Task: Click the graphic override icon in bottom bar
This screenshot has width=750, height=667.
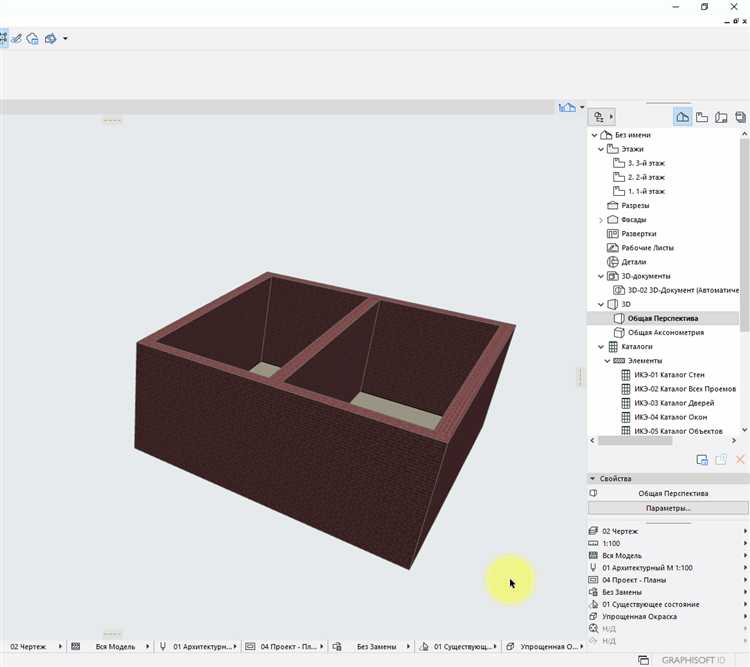Action: (337, 646)
